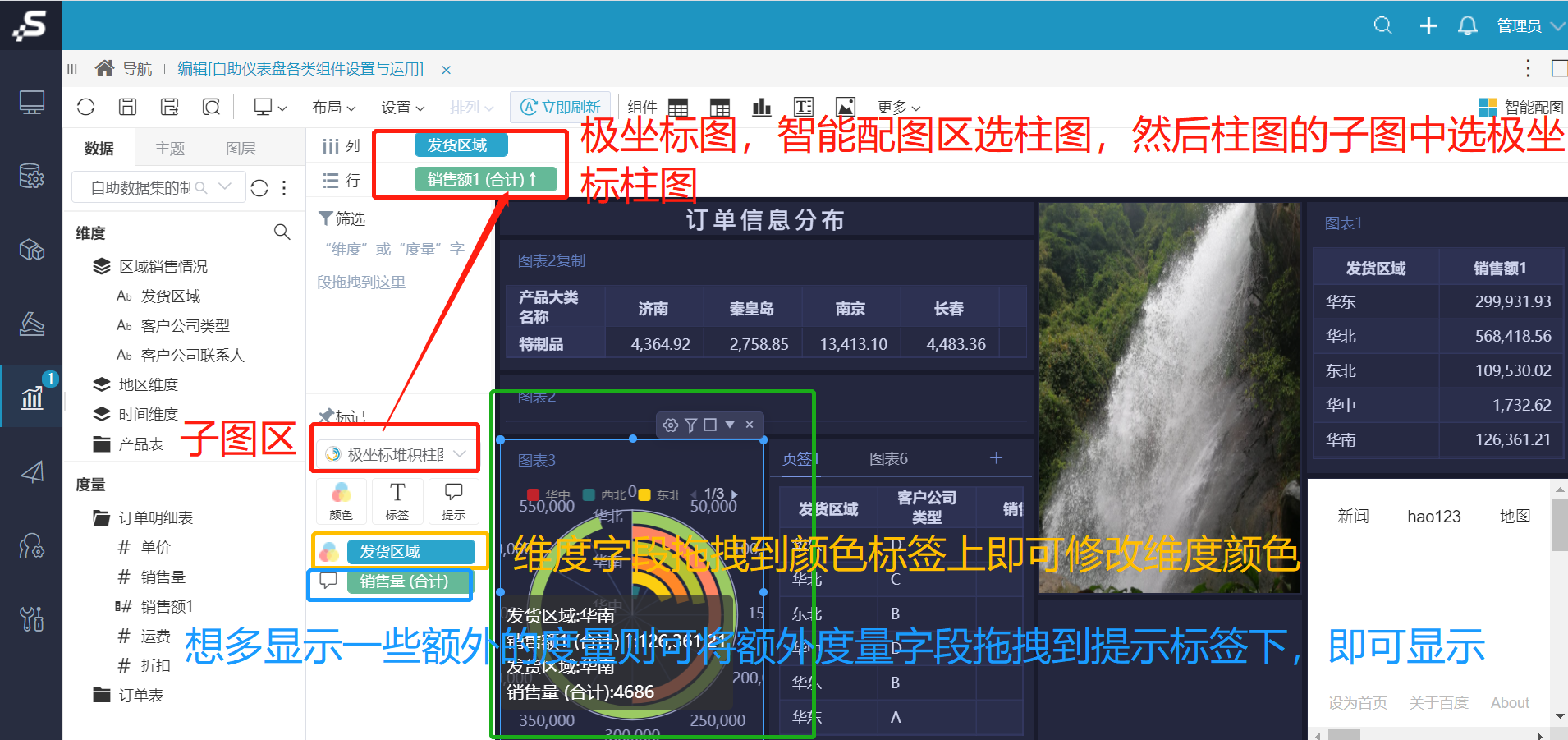Image resolution: width=1568 pixels, height=740 pixels.
Task: Close the chart component toolbar
Action: tap(750, 425)
